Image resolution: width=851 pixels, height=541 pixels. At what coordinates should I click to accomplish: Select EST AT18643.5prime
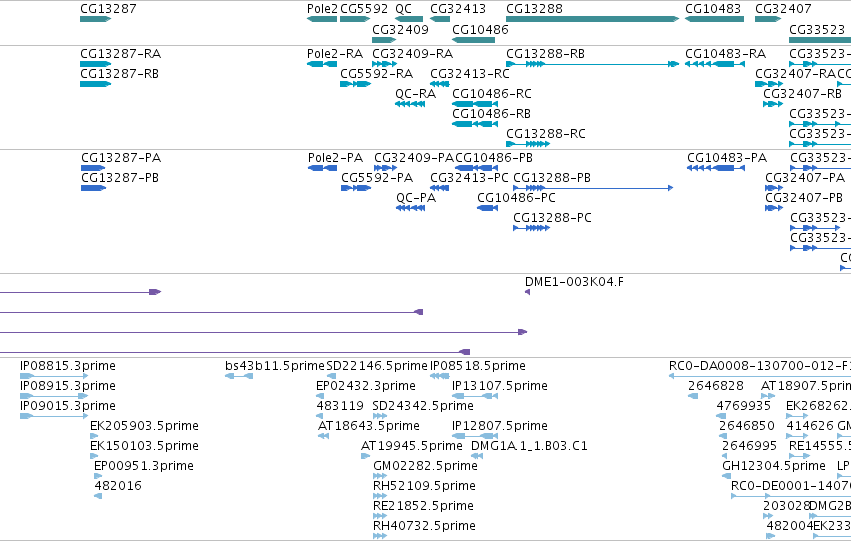(x=323, y=436)
